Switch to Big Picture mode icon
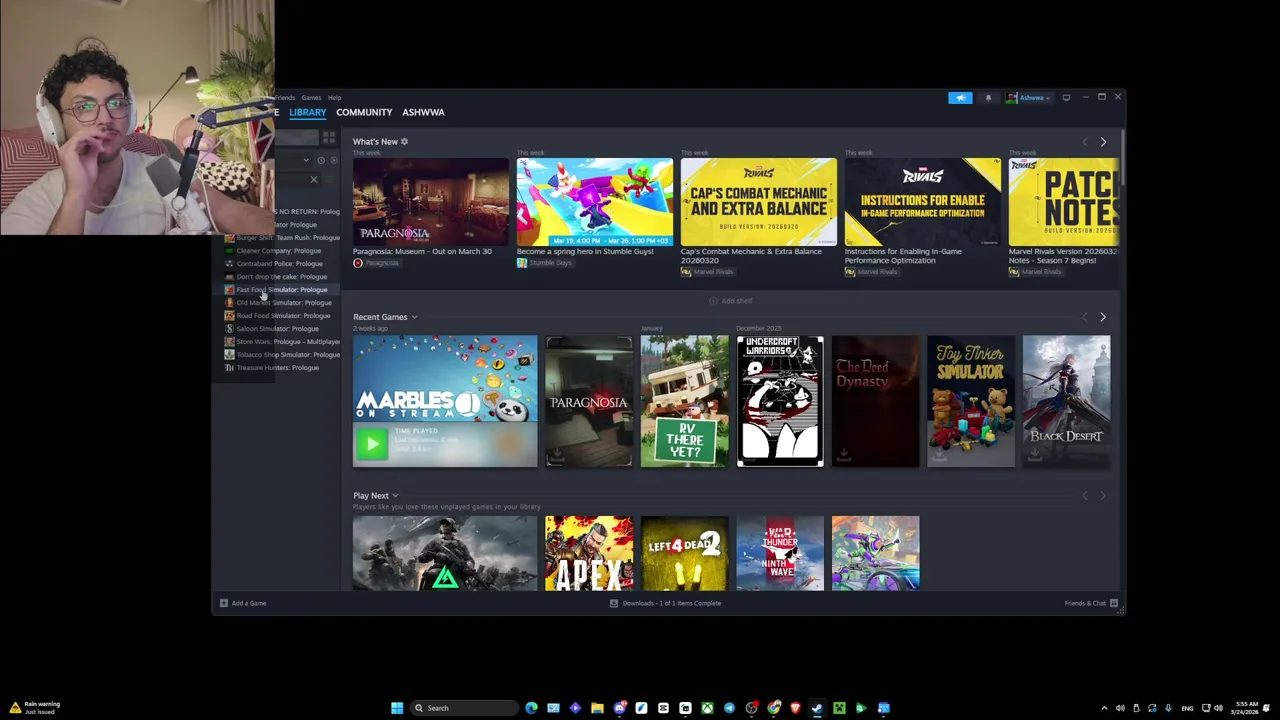The image size is (1280, 720). [x=1066, y=98]
